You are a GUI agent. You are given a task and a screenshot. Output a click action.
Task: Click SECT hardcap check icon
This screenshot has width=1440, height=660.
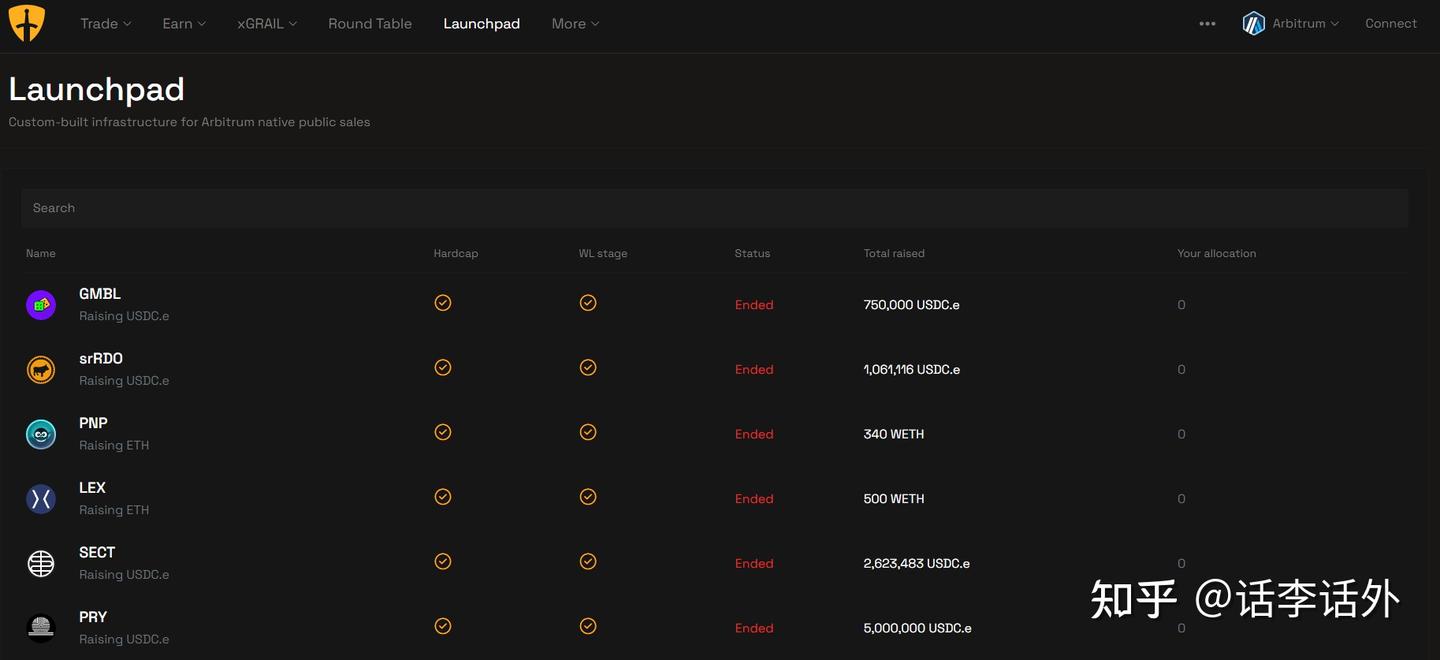click(x=443, y=562)
